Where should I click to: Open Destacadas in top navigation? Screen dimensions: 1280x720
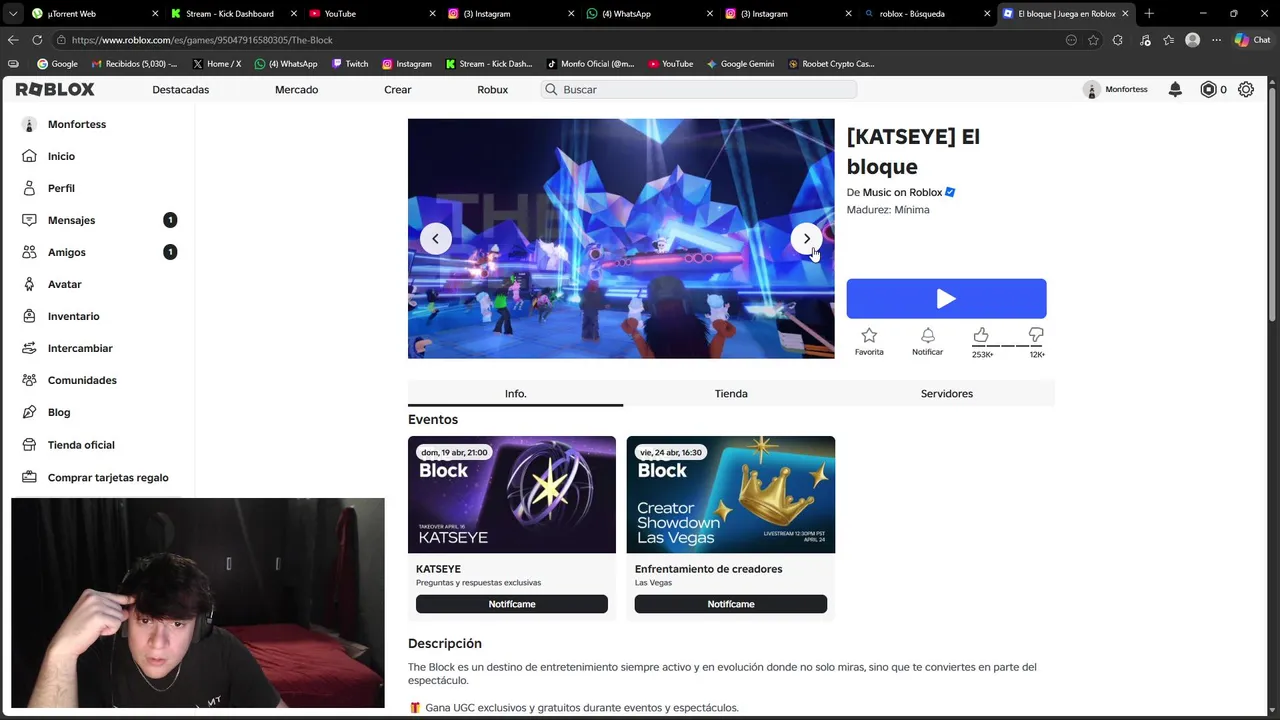[180, 89]
